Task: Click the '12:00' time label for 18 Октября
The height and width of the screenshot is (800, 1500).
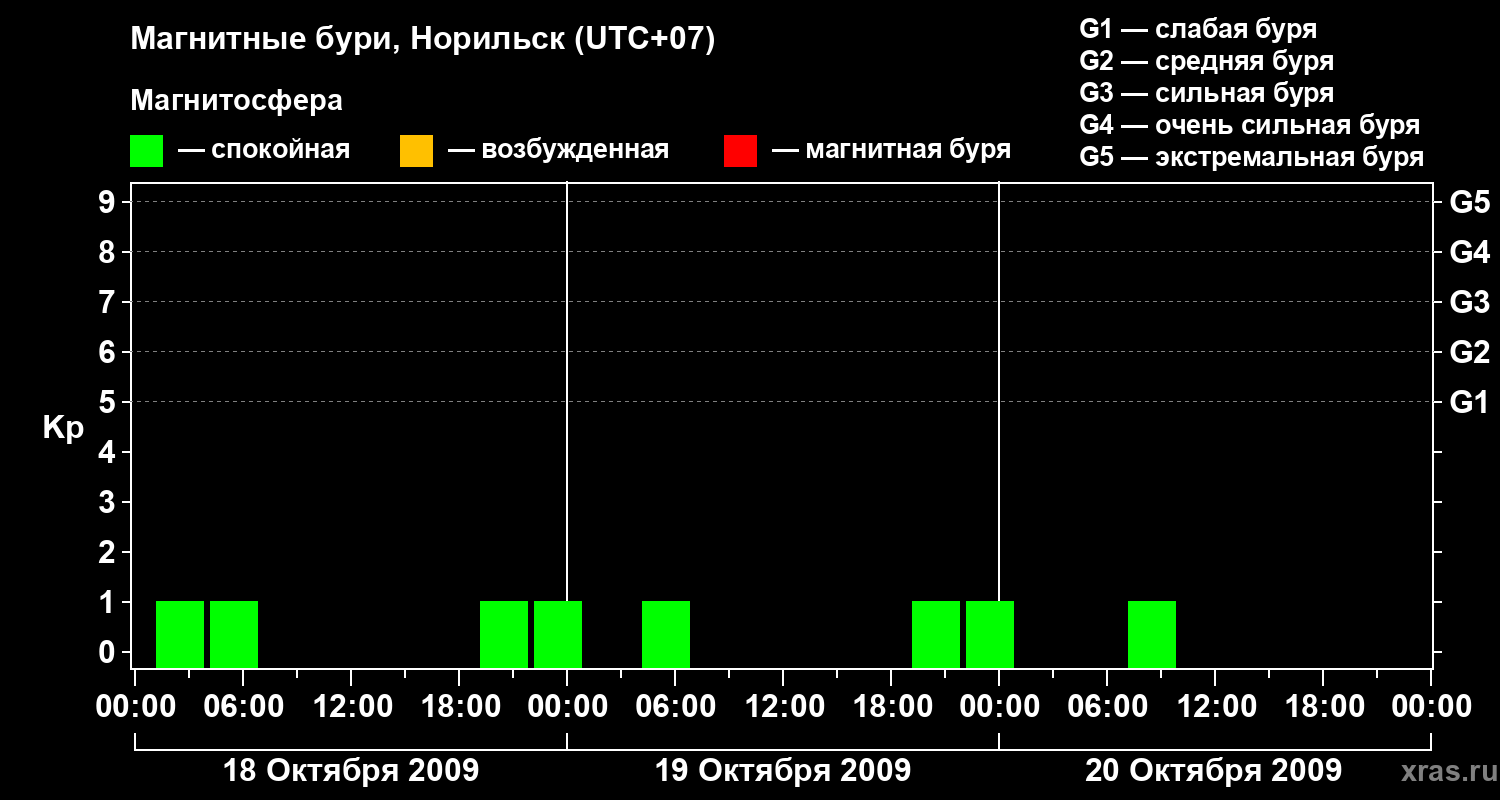Action: click(351, 707)
